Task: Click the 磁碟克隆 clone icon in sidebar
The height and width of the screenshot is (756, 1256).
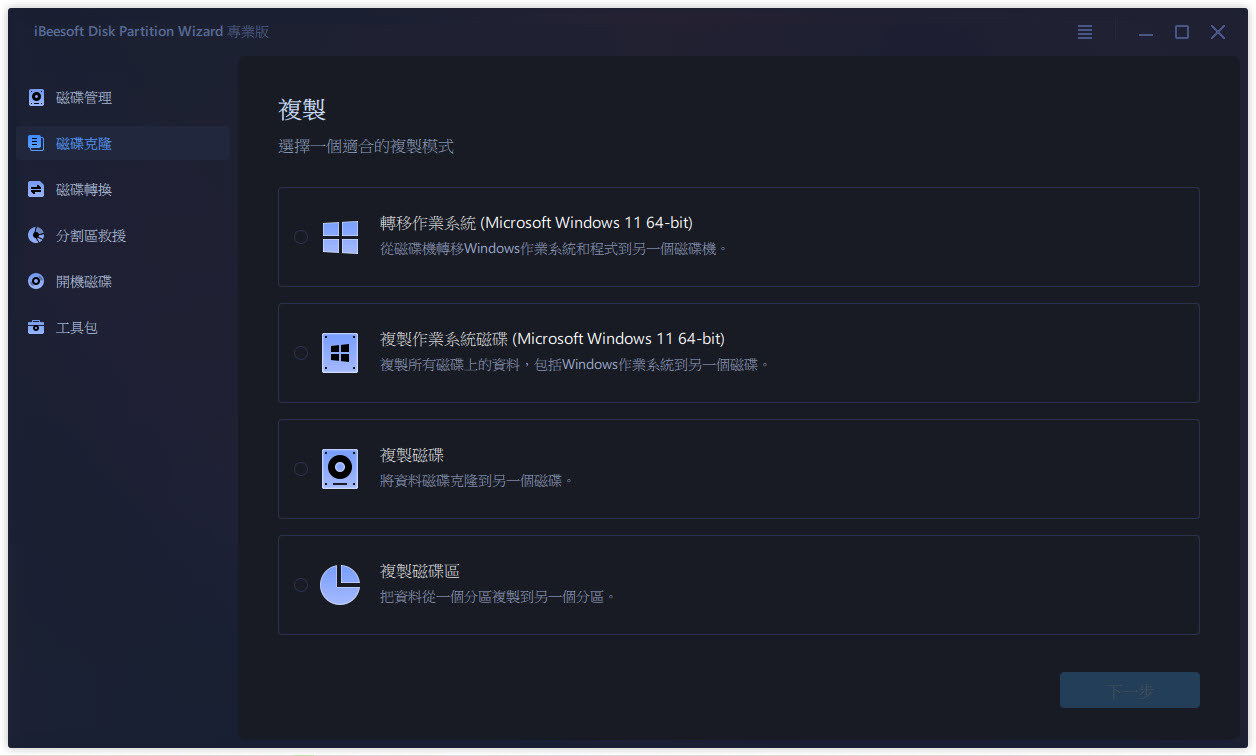Action: click(x=36, y=143)
